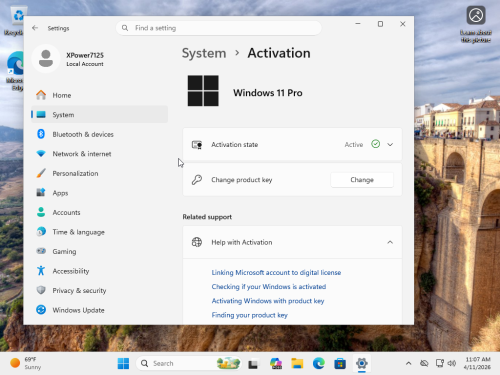
Task: Click the search magnifier in Find a setting
Action: pyautogui.click(x=125, y=28)
